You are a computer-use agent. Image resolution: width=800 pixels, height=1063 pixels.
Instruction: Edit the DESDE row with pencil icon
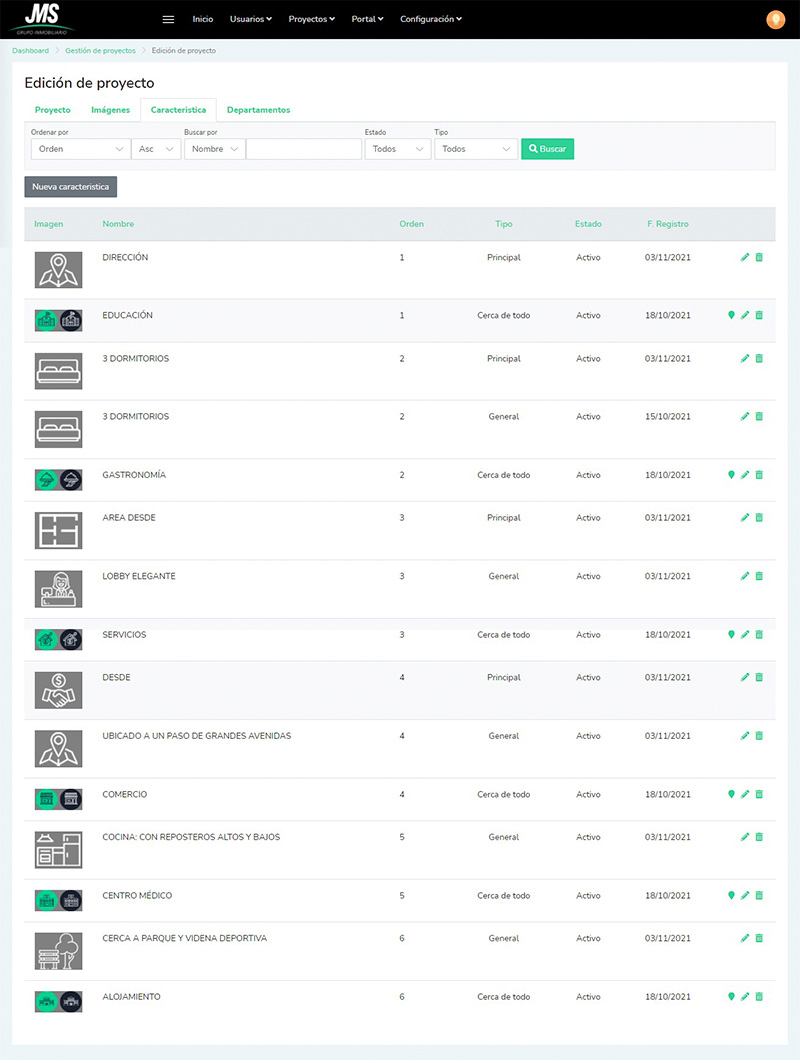tap(745, 677)
